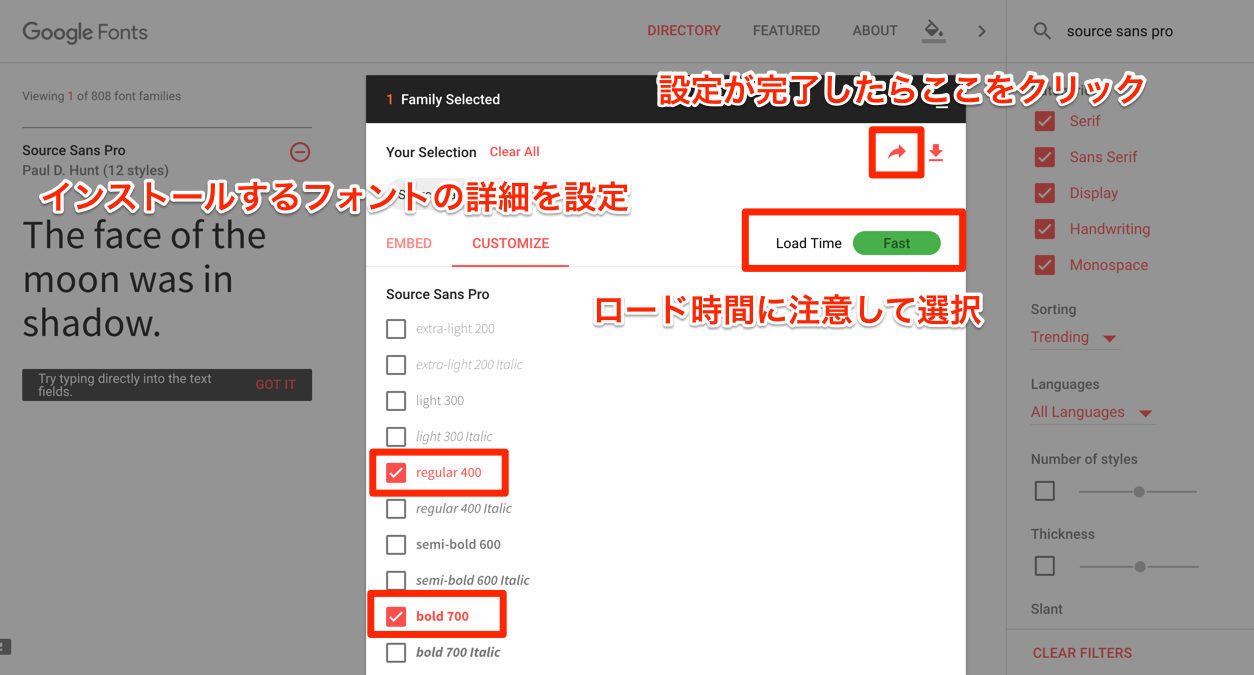The width and height of the screenshot is (1254, 675).
Task: Open the All Languages dropdown
Action: [x=1092, y=411]
